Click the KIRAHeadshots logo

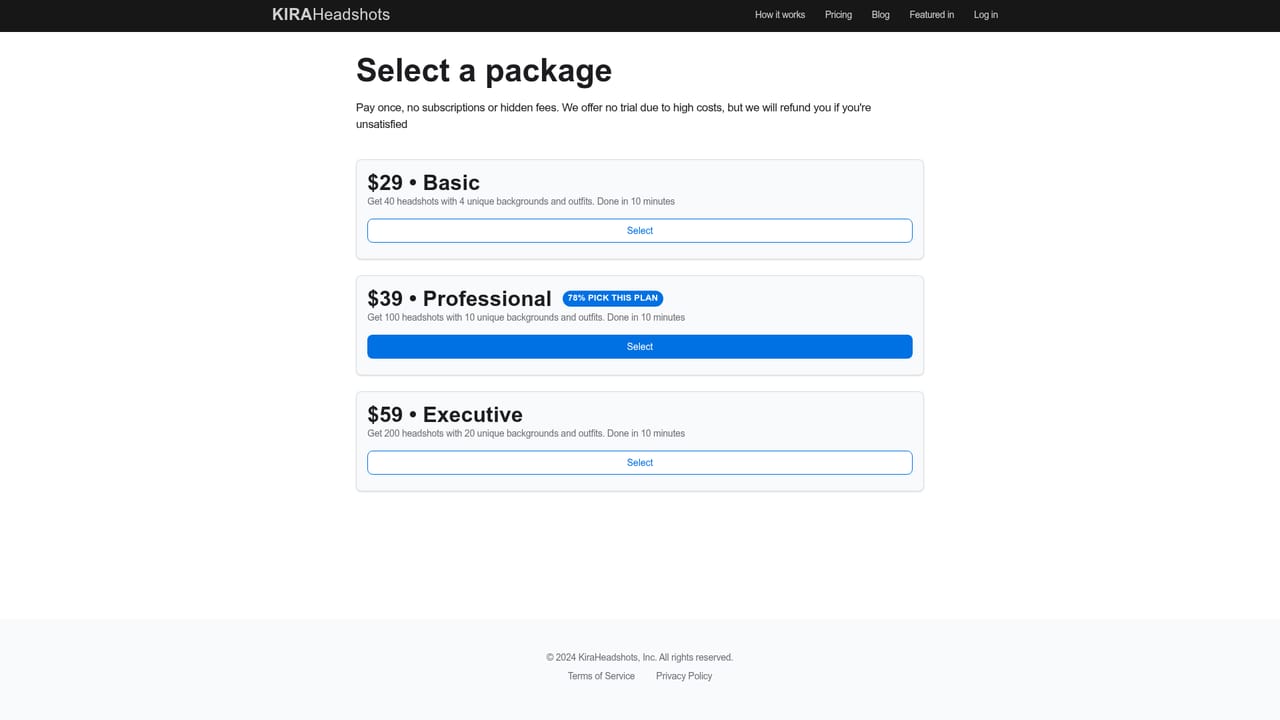[331, 15]
